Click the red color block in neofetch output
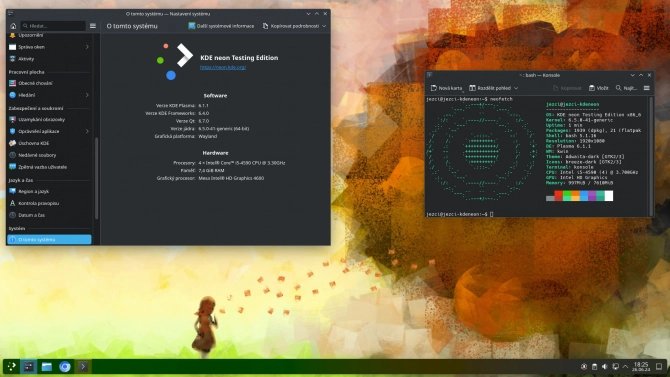The height and width of the screenshot is (377, 670). (558, 196)
